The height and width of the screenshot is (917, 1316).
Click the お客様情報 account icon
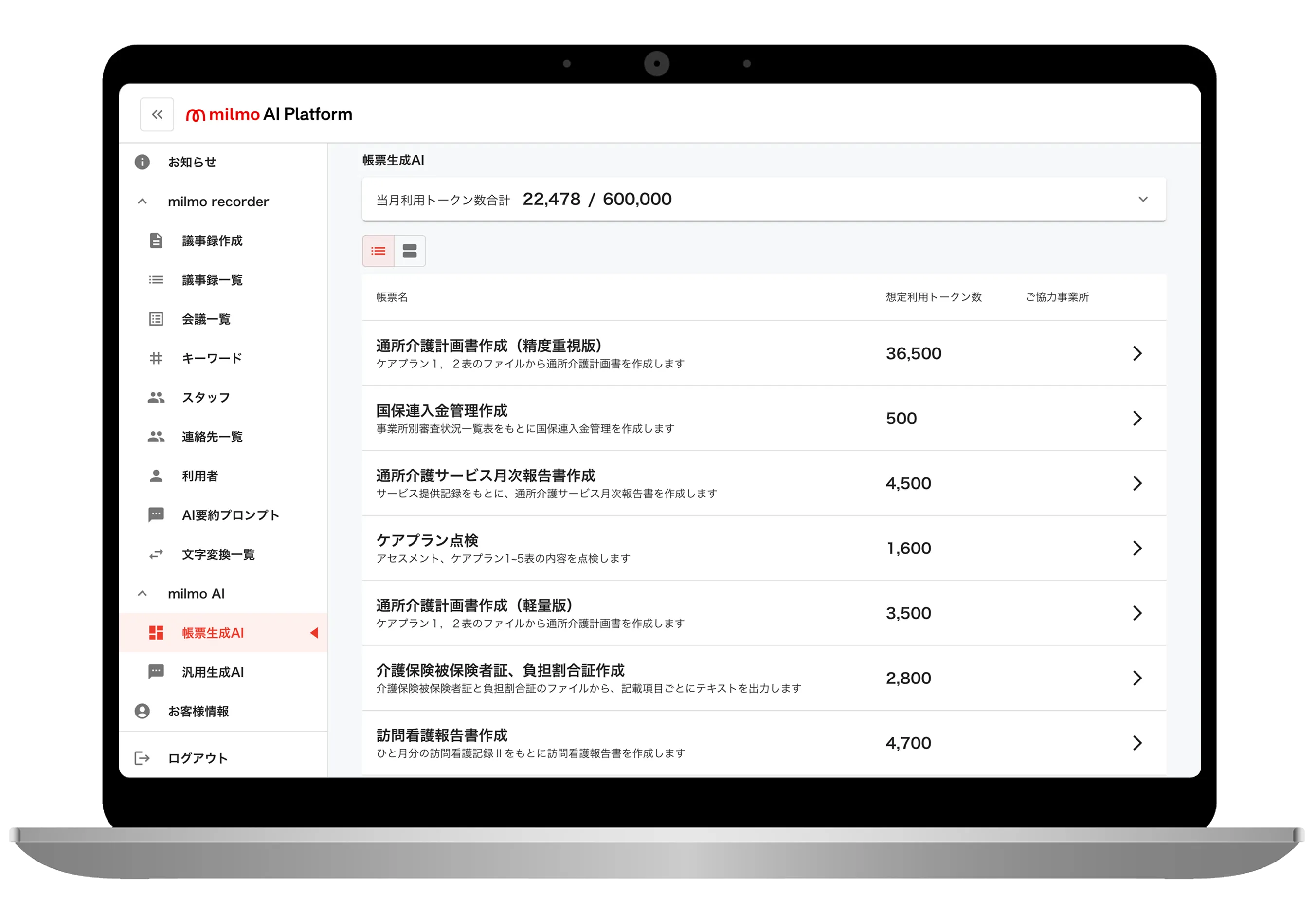142,711
